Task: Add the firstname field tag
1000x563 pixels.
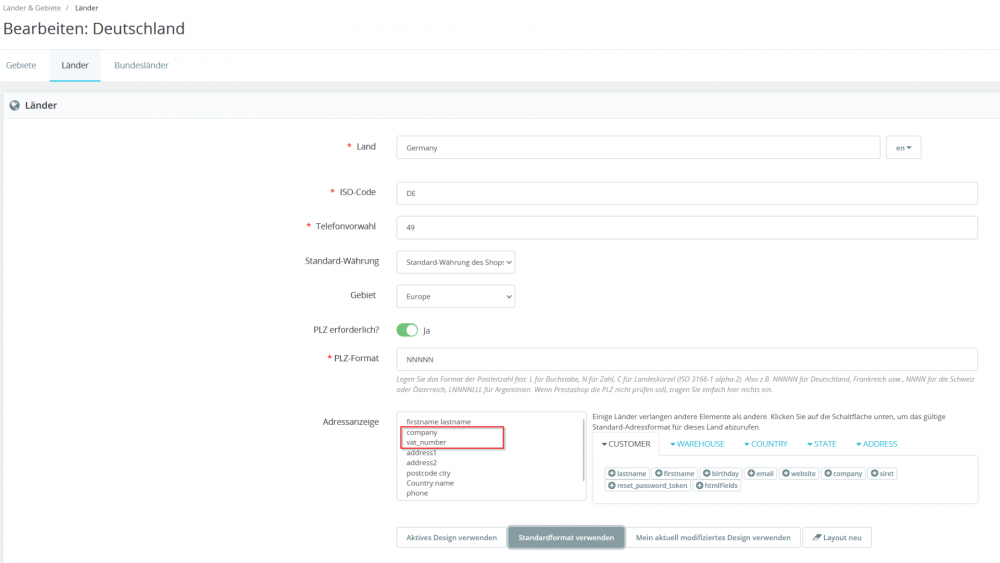Action: pyautogui.click(x=674, y=473)
